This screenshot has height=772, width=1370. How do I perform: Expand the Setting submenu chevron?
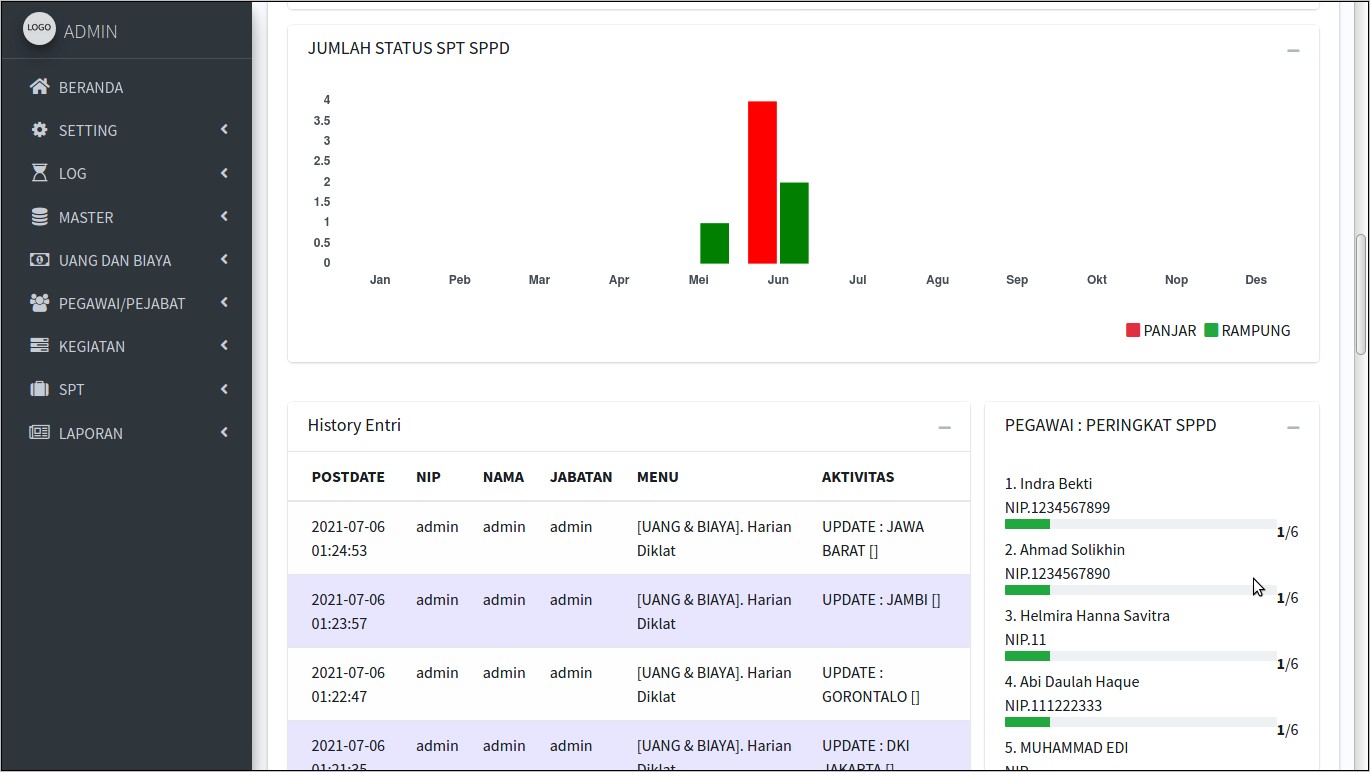224,130
